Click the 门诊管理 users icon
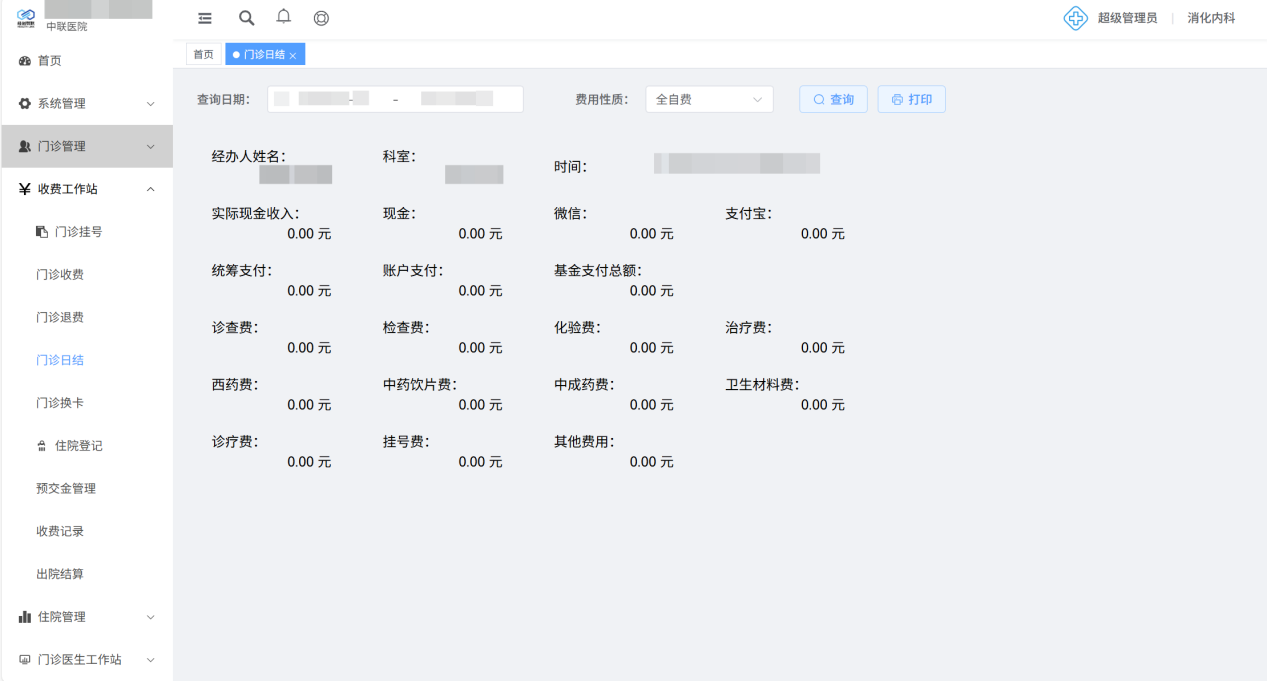 (25, 147)
